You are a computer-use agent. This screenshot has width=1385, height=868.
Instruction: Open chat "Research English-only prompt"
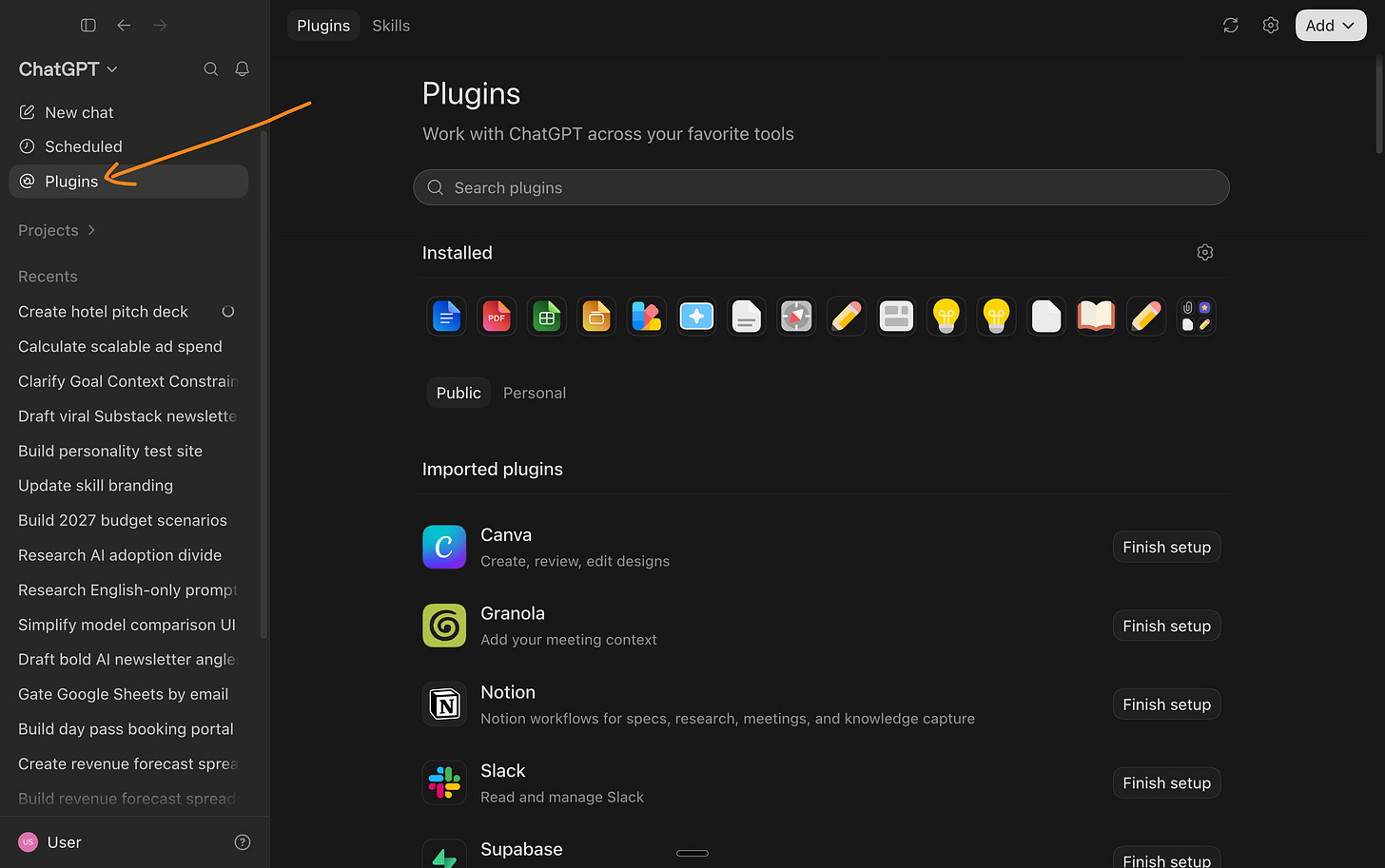click(x=128, y=589)
